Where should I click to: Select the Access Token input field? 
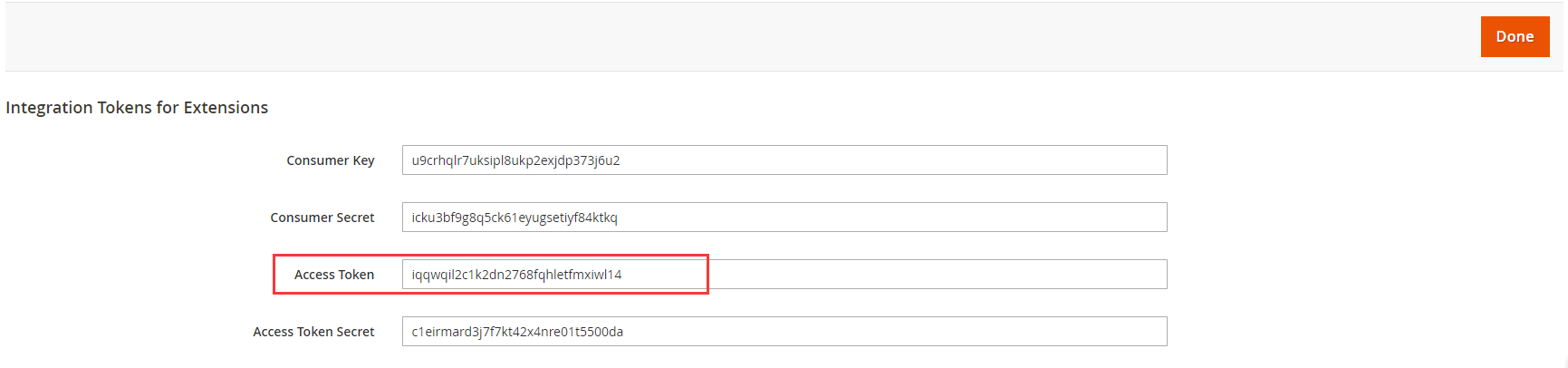click(x=784, y=275)
